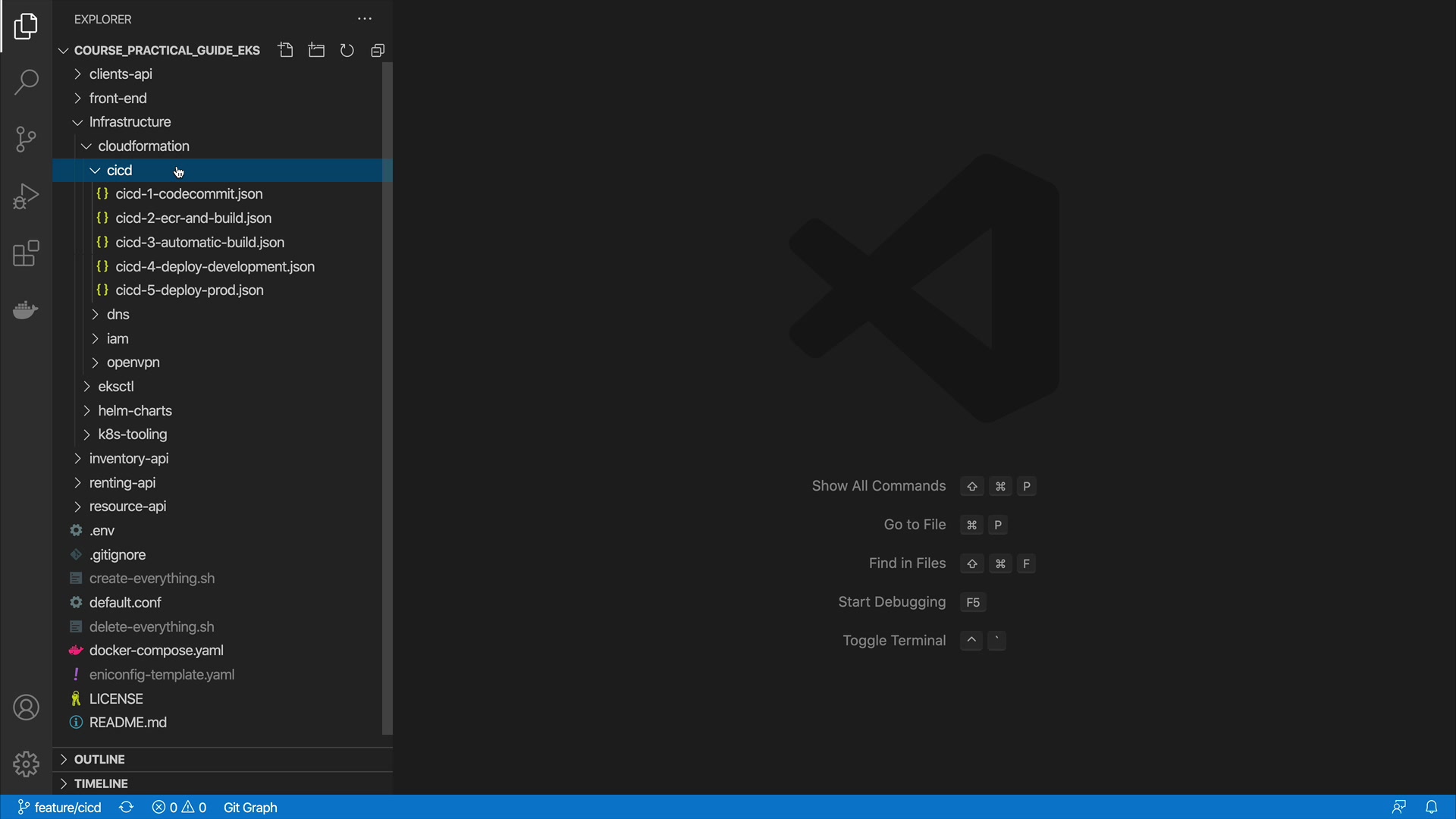1456x819 pixels.
Task: Open the Docker view in activity bar
Action: click(x=26, y=310)
